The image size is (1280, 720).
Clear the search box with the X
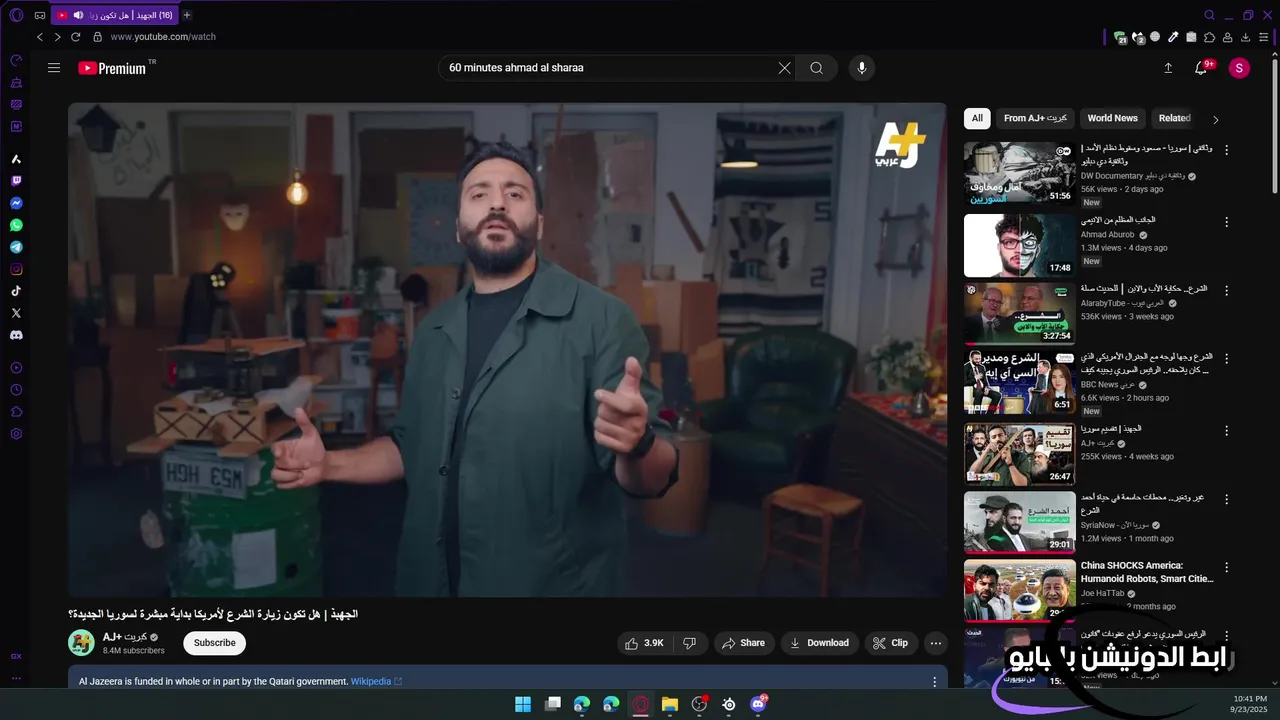coord(784,68)
